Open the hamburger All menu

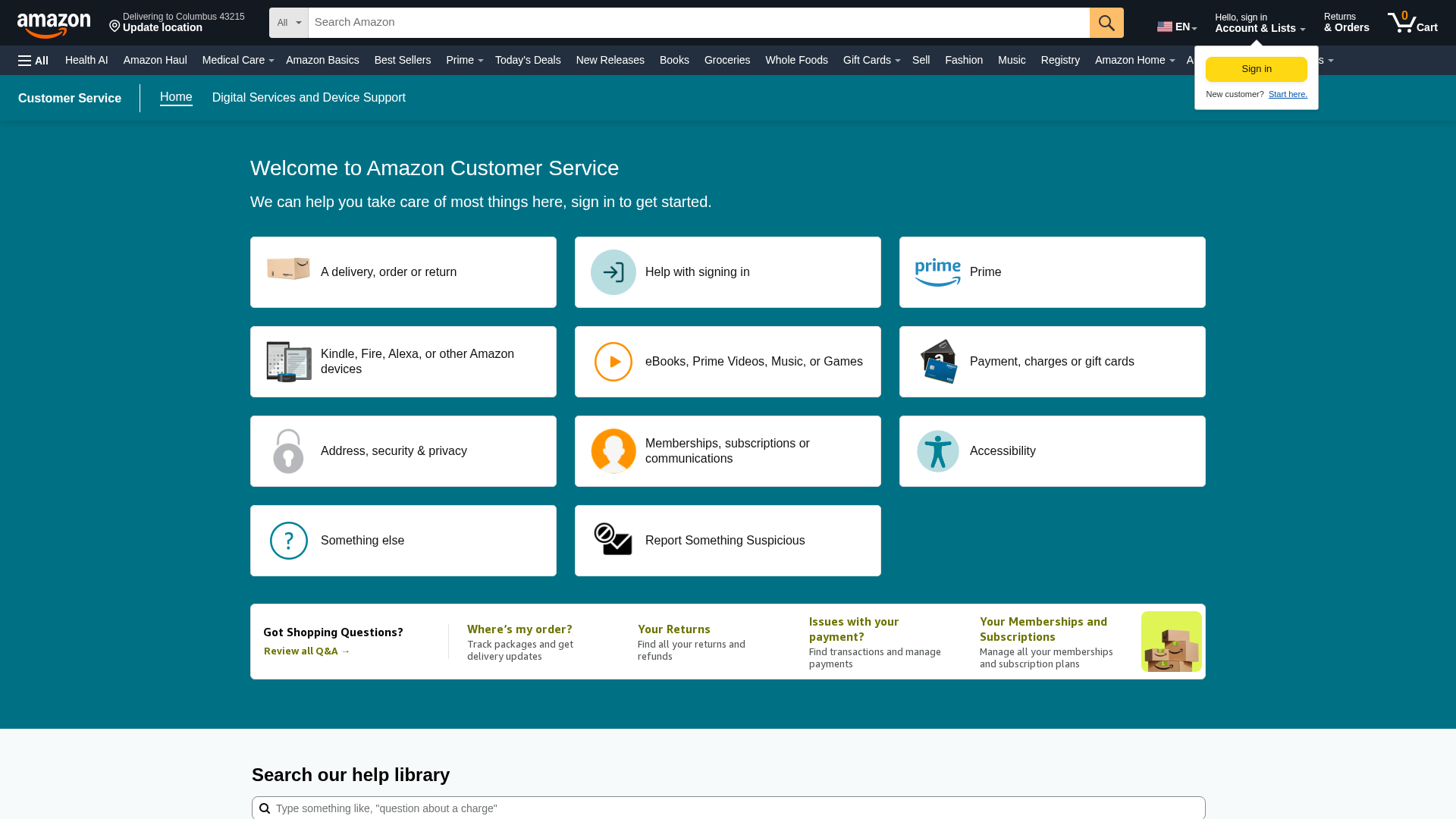point(33,61)
